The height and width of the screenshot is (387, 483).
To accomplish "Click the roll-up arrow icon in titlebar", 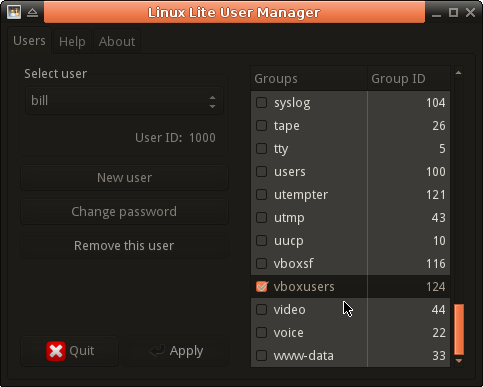I will coord(32,13).
